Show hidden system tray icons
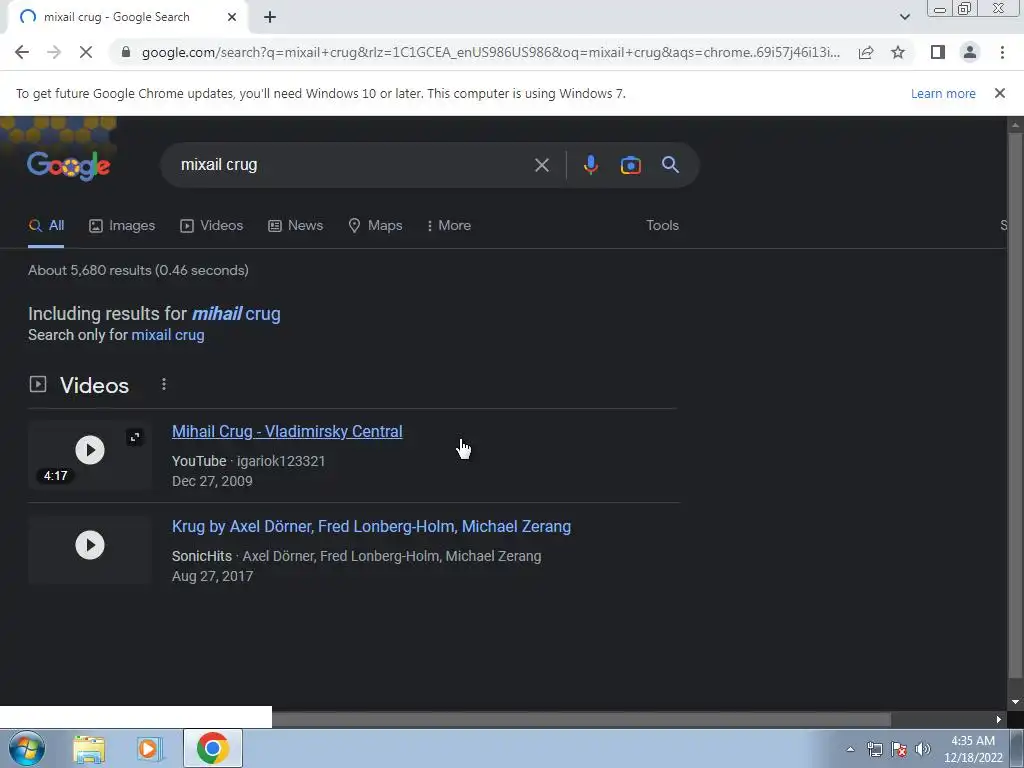Viewport: 1024px width, 768px height. [850, 749]
